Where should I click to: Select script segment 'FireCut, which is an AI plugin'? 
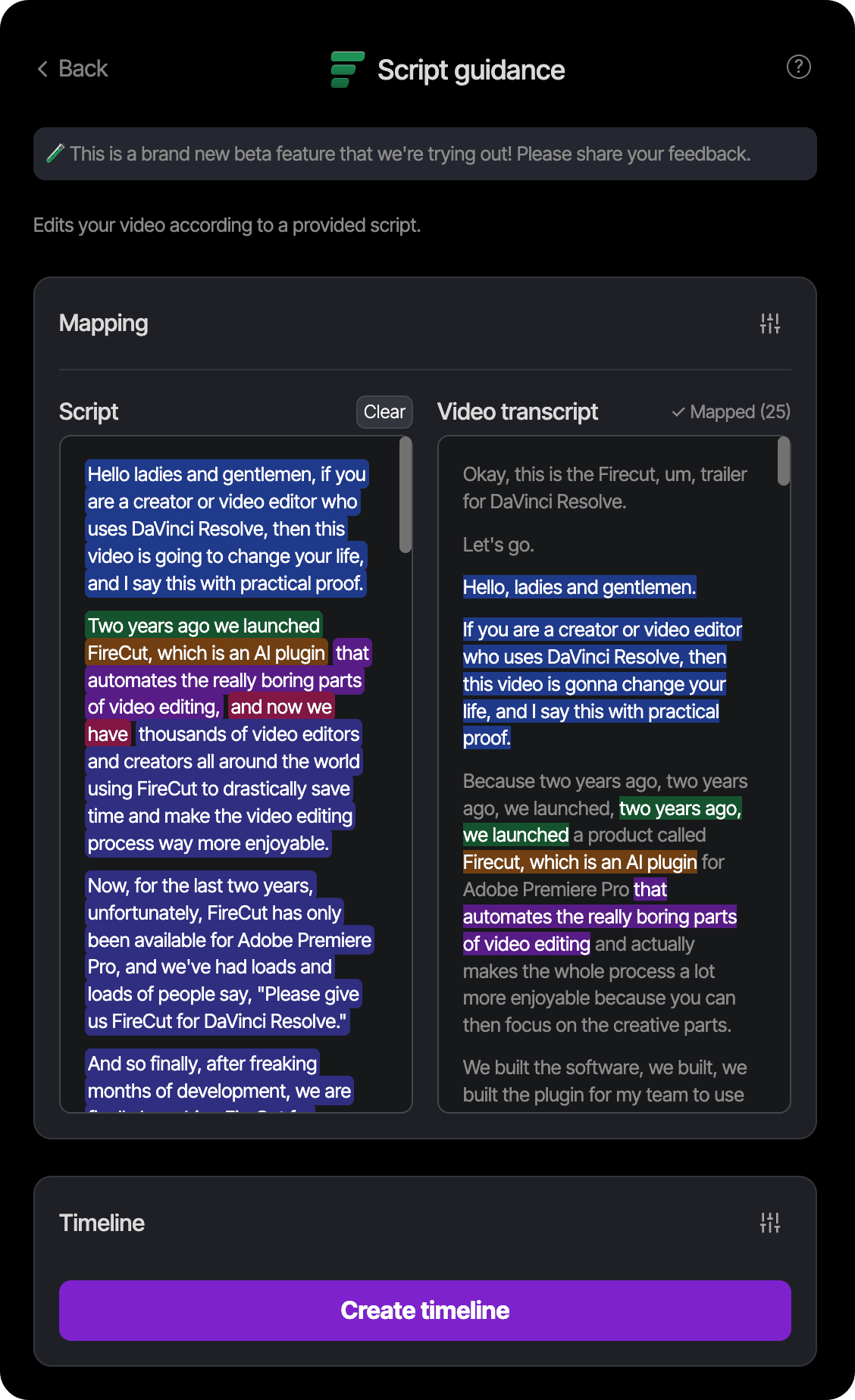point(206,653)
